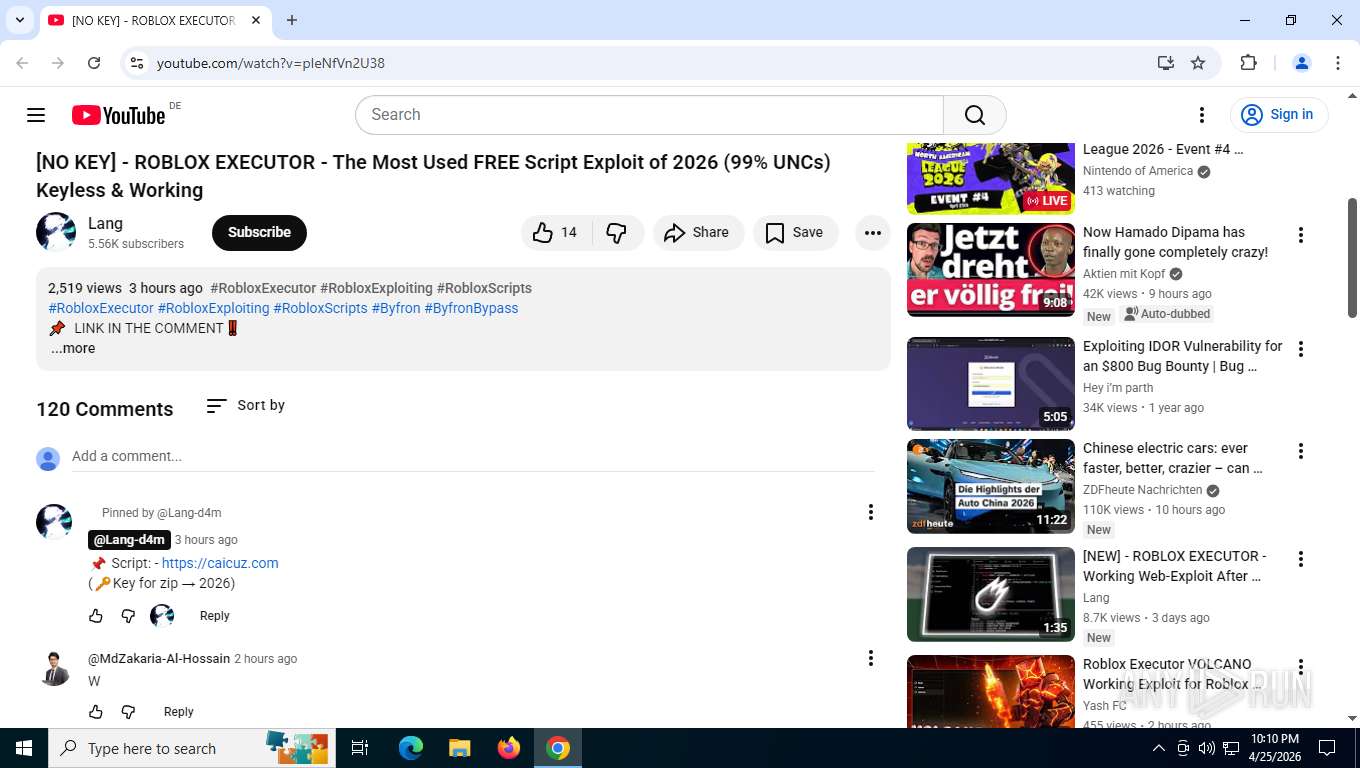Viewport: 1360px width, 768px height.
Task: Open @MdZakaria-Al-Hossain profile name link
Action: tap(159, 659)
